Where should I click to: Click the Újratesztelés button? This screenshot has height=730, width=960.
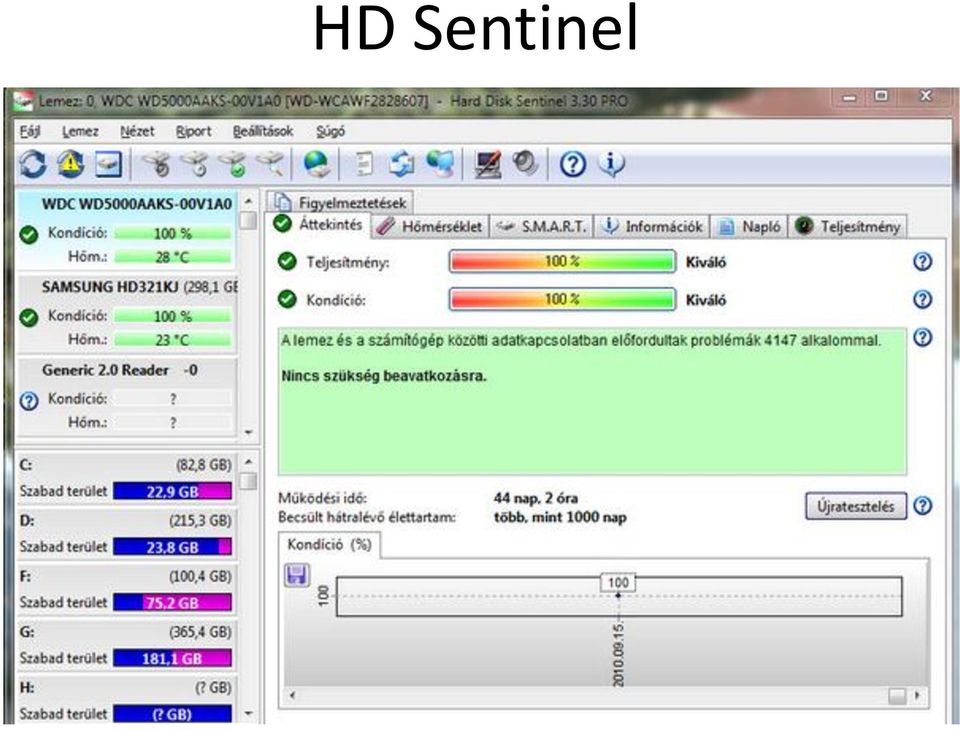[x=855, y=506]
